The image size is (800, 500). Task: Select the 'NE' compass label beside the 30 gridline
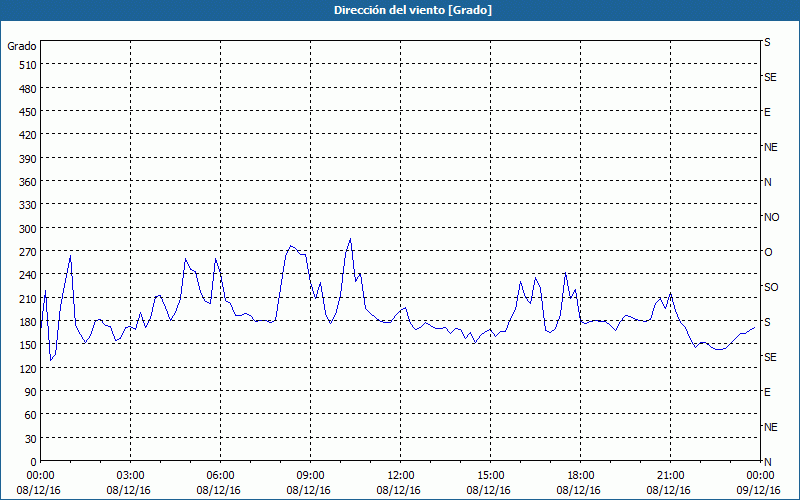(770, 427)
